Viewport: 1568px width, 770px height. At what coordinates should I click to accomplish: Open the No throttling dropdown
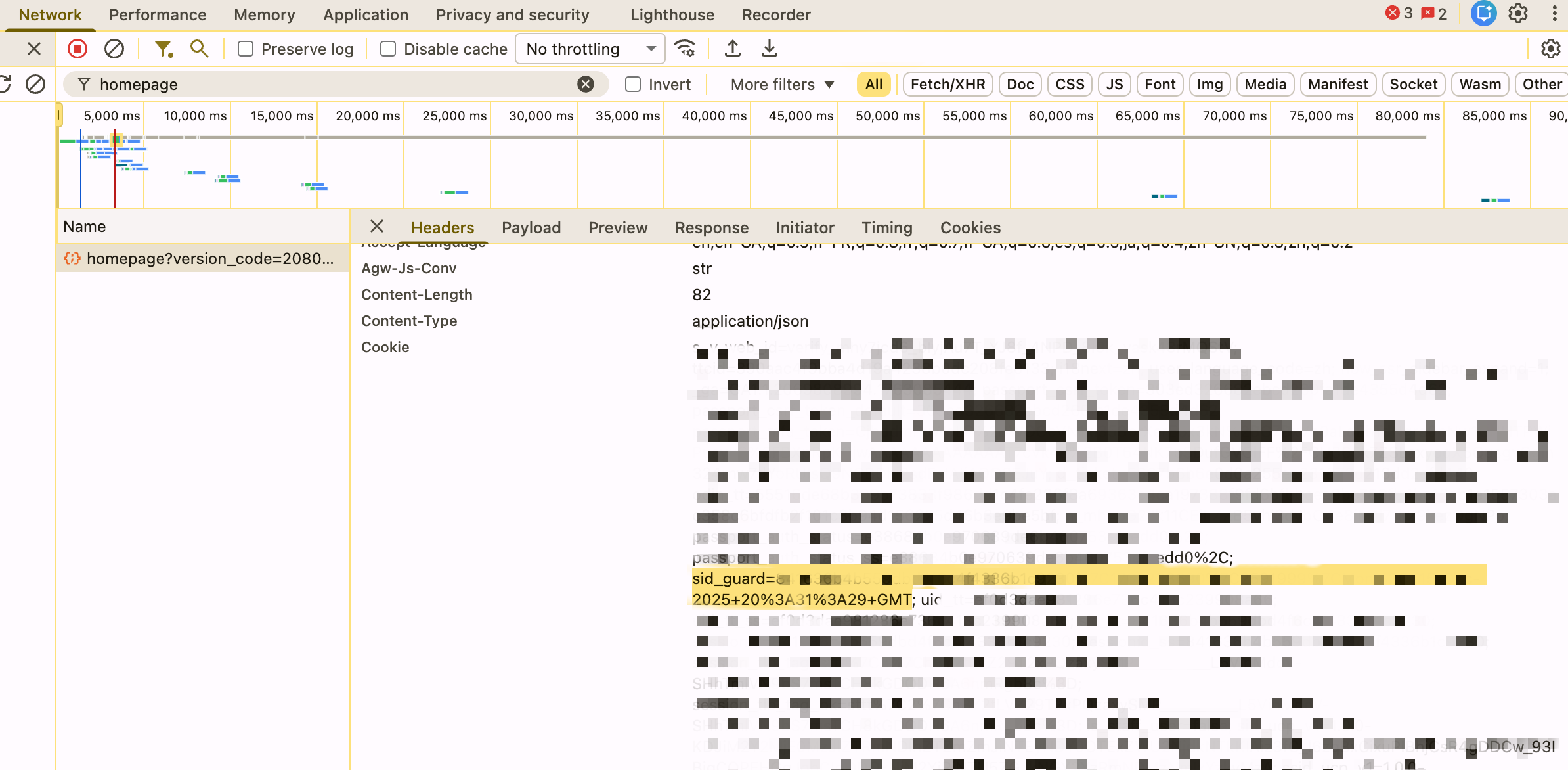tap(590, 49)
